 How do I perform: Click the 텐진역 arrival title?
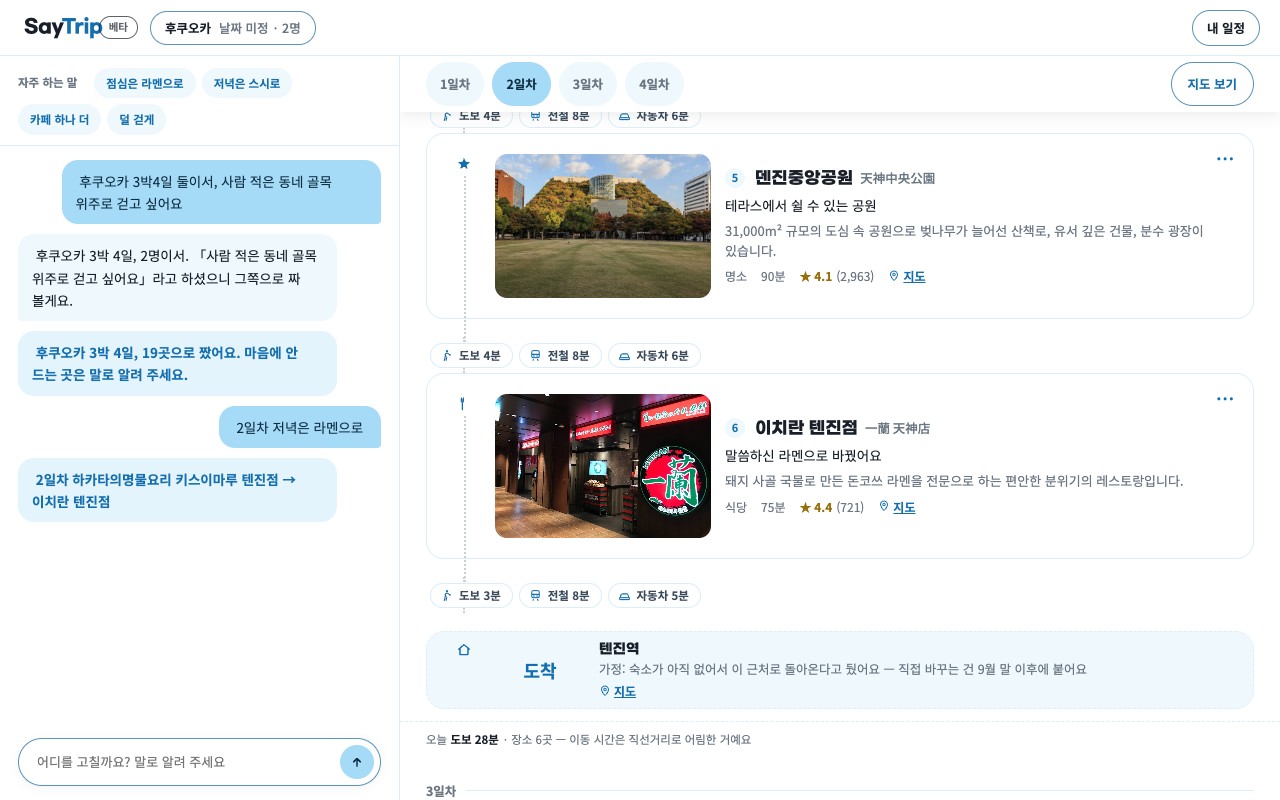point(619,649)
